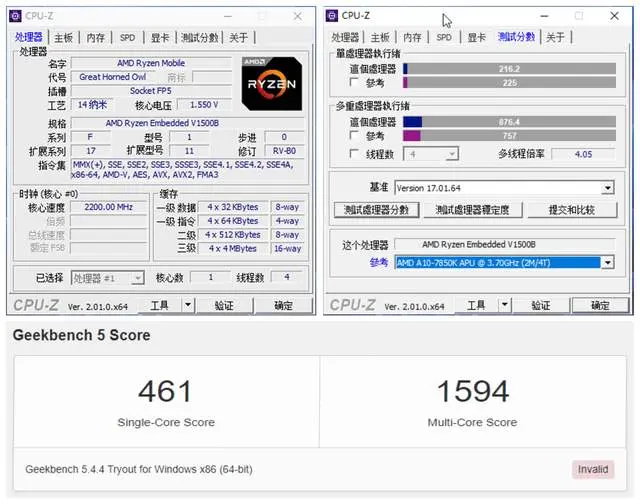Click 确定 button in left window

click(283, 305)
